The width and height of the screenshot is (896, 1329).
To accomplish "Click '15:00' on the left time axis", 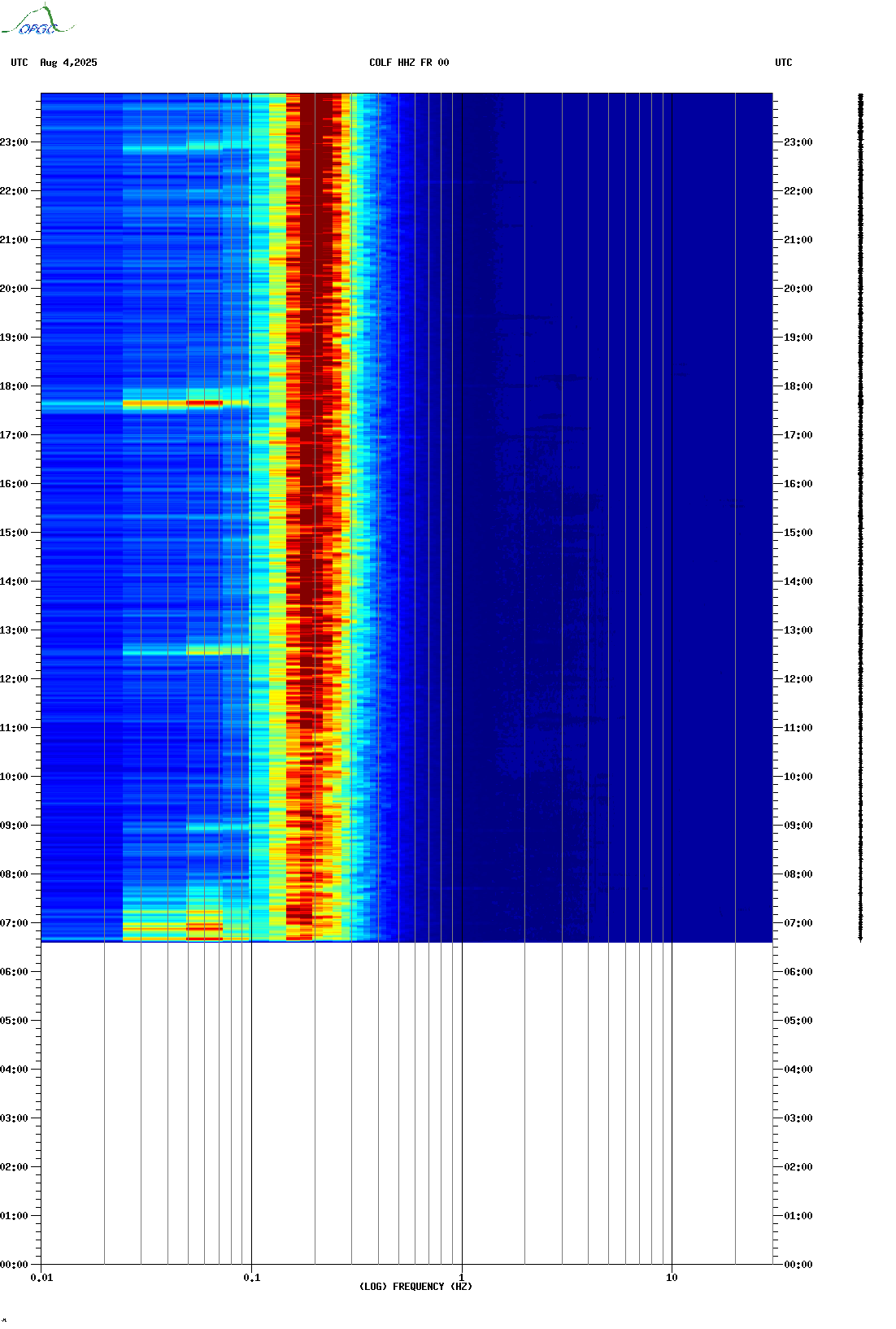I will [14, 533].
